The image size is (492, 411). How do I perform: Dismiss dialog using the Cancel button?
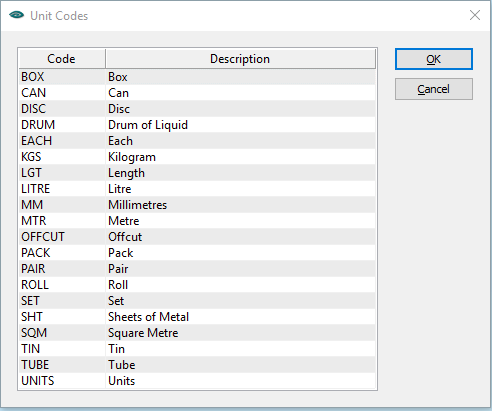click(x=434, y=89)
